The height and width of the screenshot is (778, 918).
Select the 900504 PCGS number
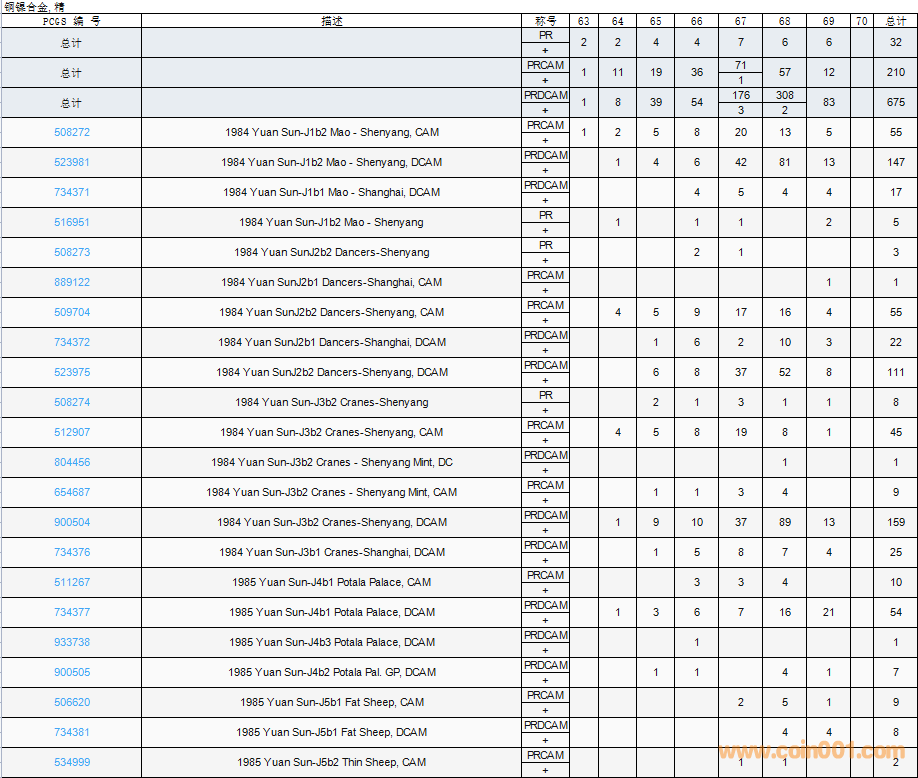point(71,522)
